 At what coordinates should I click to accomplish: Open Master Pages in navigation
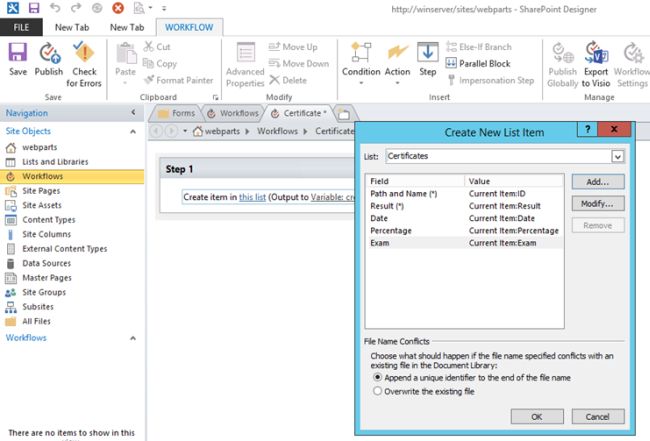click(x=47, y=278)
